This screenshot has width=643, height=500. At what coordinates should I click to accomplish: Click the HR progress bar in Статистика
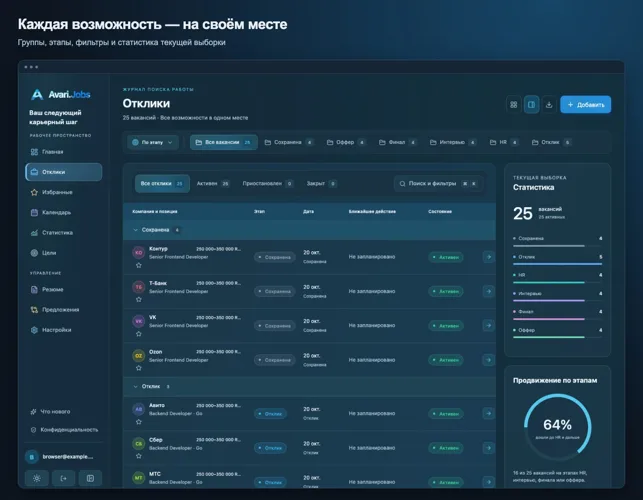557,282
